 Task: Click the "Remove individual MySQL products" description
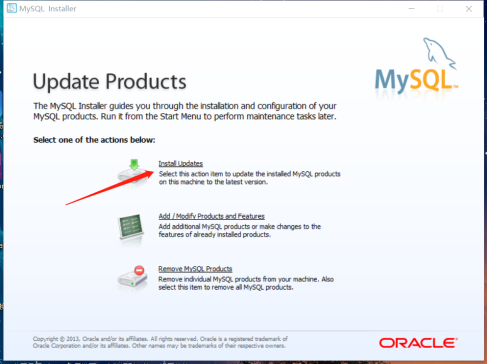(246, 283)
